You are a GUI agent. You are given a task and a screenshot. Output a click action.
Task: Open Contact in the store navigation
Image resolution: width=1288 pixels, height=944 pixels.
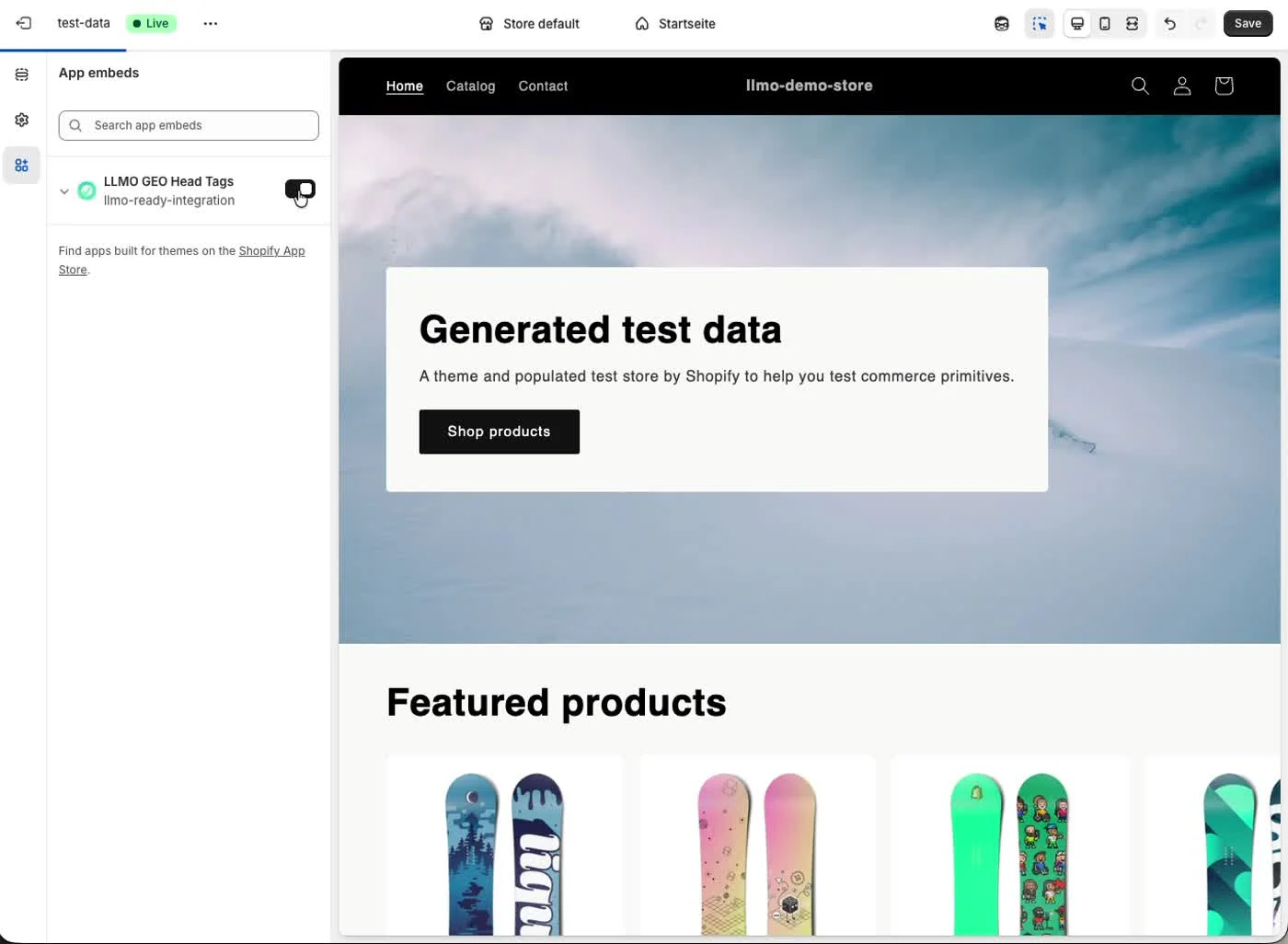[x=543, y=86]
